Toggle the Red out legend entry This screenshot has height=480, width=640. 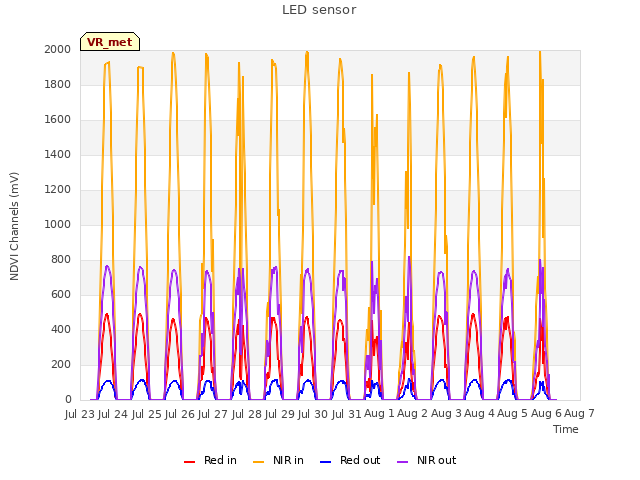pos(350,460)
